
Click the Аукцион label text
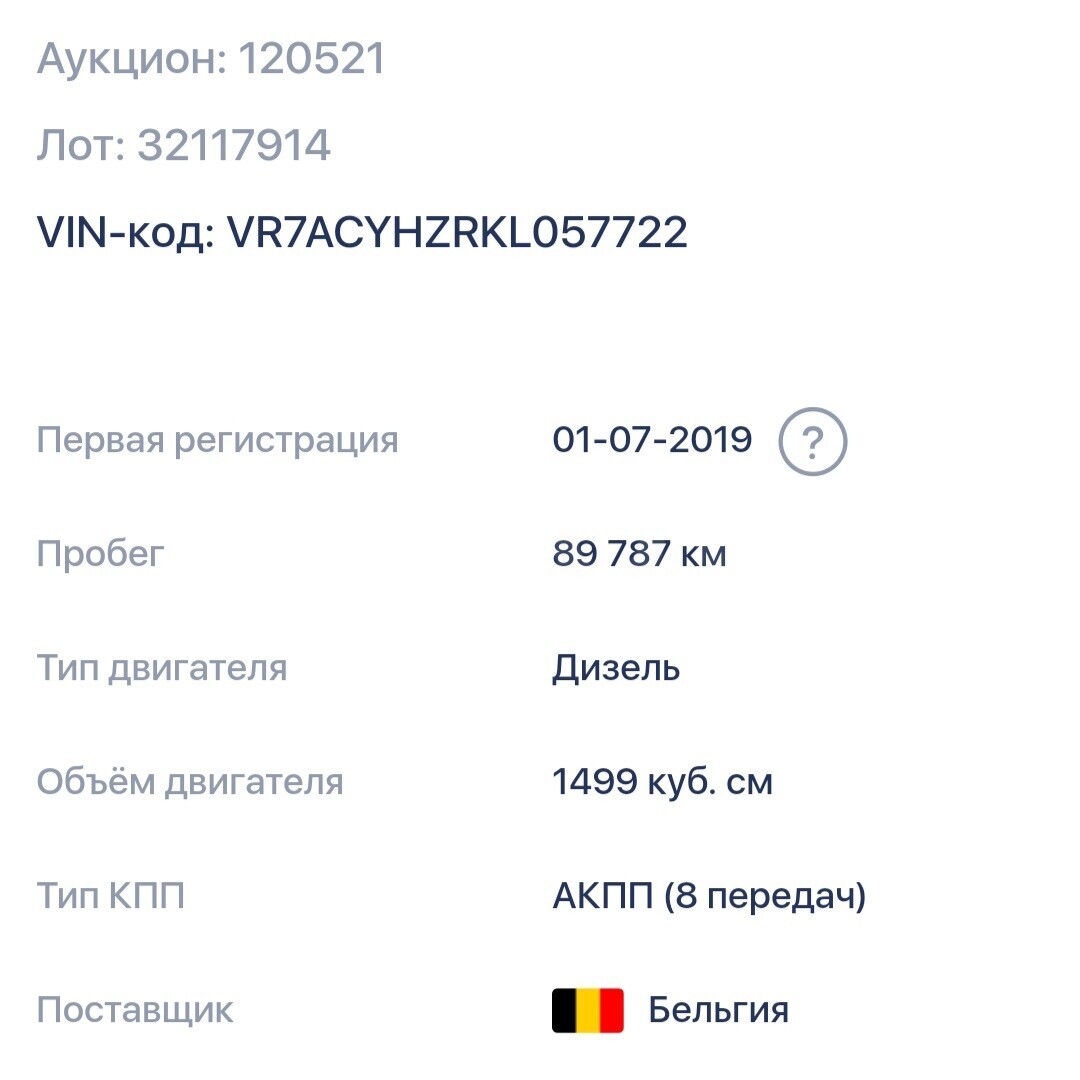(x=132, y=59)
